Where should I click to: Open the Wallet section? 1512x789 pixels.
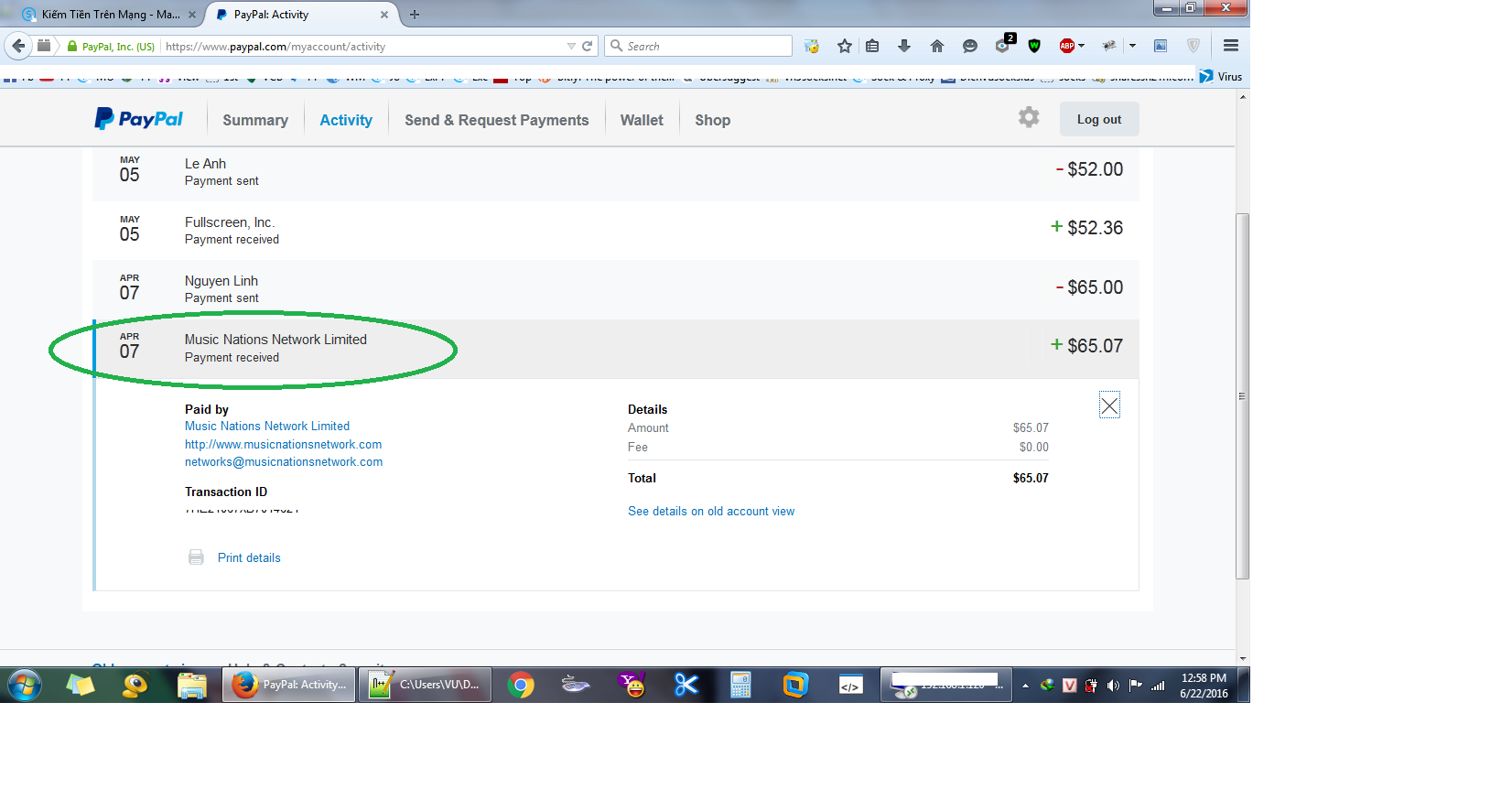[642, 120]
